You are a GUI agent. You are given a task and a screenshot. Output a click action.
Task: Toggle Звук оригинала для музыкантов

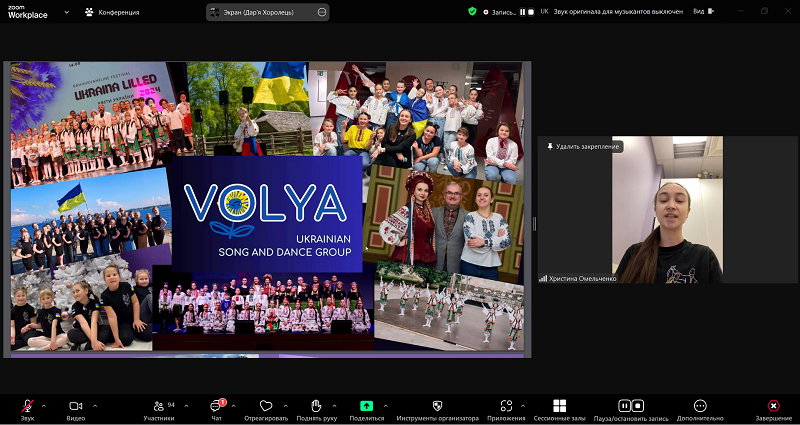click(x=618, y=11)
